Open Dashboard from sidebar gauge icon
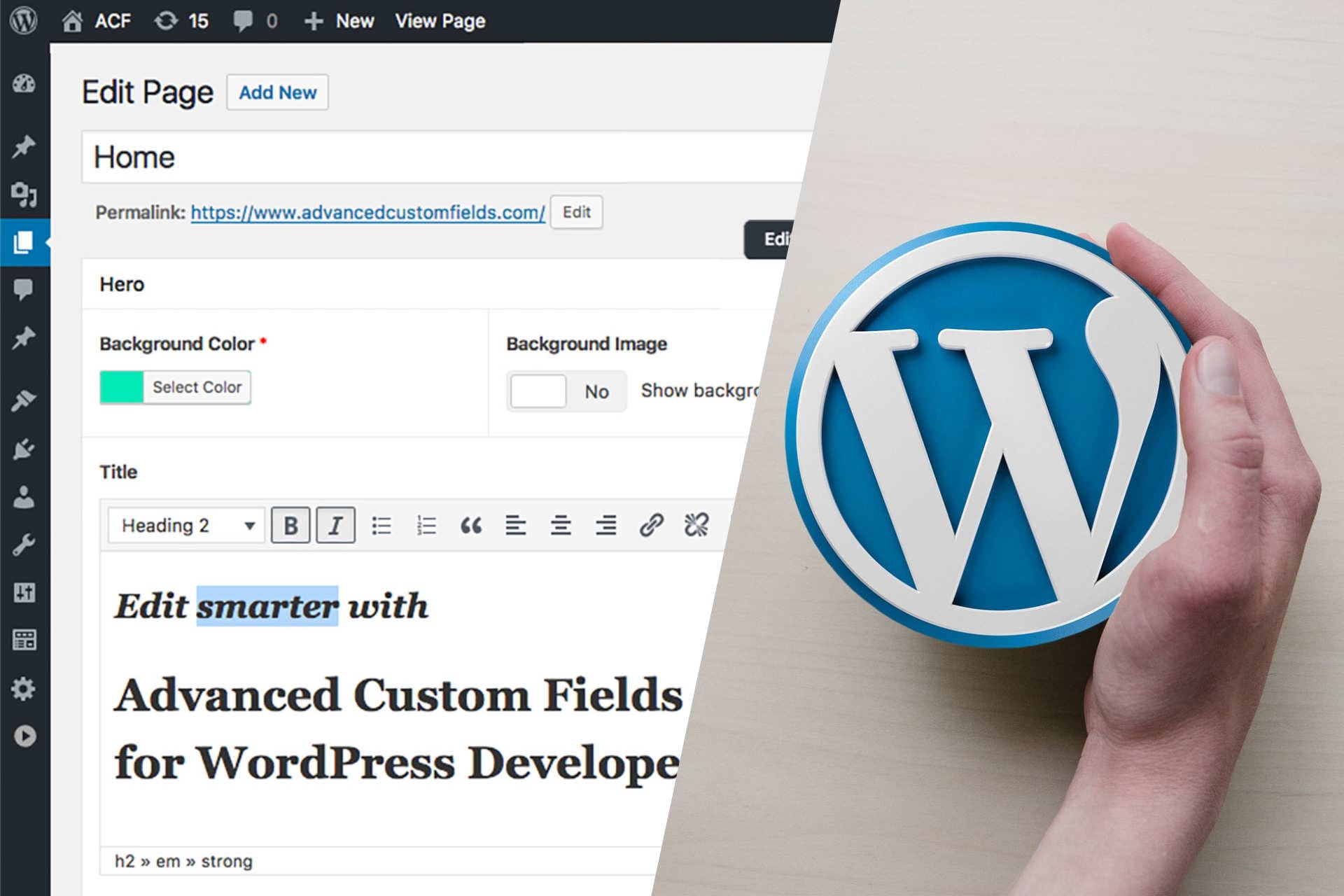 (x=24, y=84)
